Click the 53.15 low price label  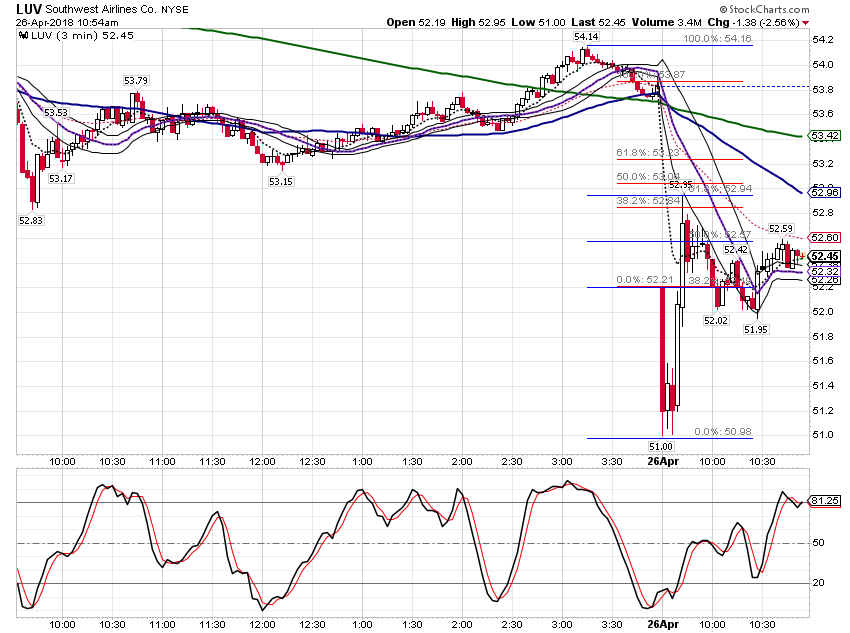point(281,182)
